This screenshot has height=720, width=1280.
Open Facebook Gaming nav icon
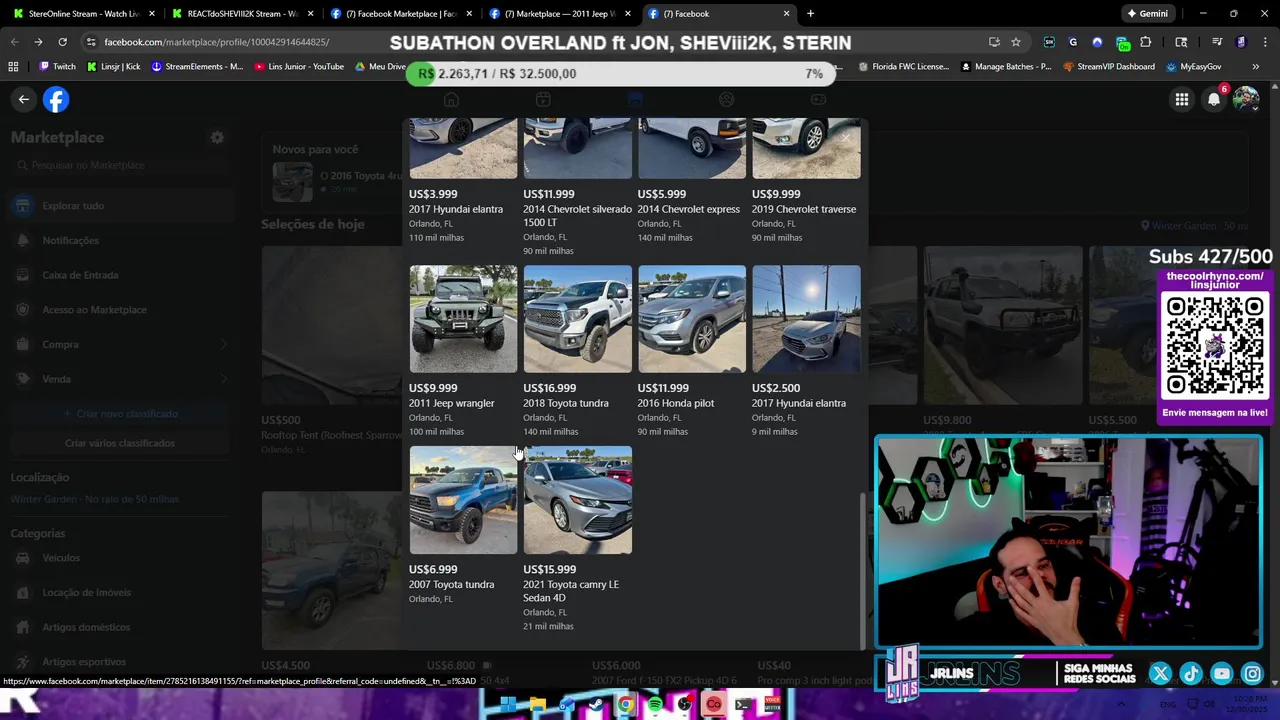click(x=818, y=99)
